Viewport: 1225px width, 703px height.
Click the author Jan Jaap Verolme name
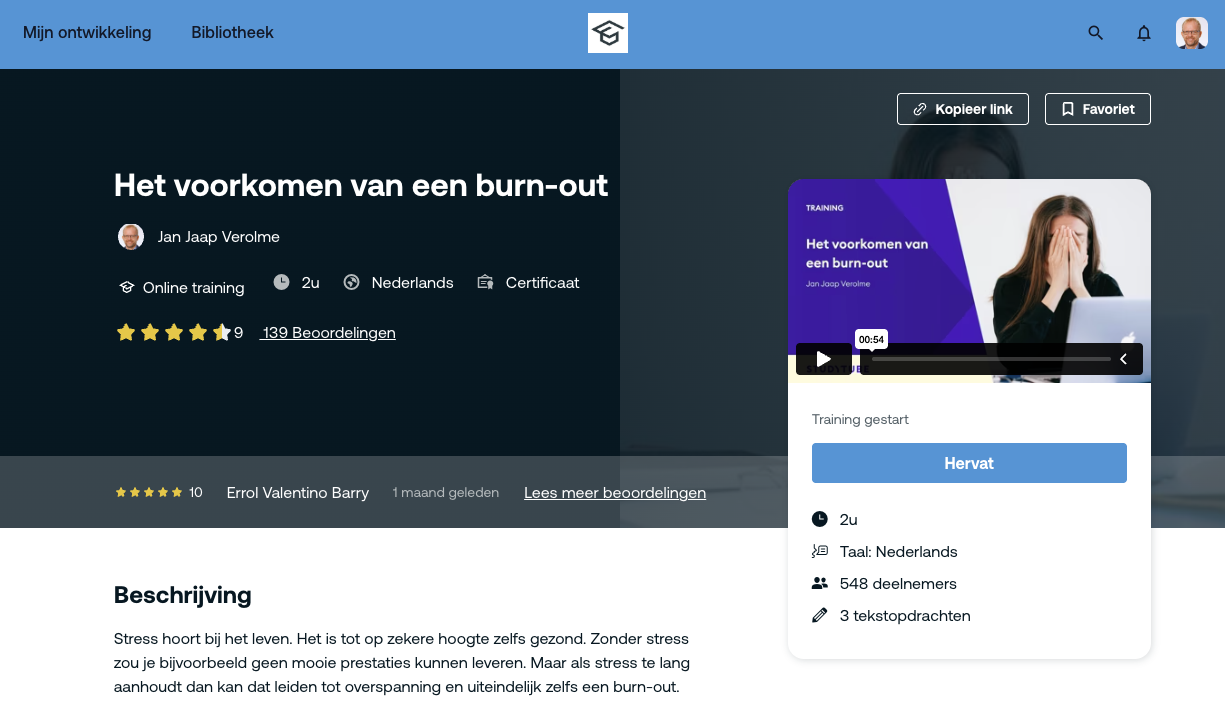(x=218, y=237)
